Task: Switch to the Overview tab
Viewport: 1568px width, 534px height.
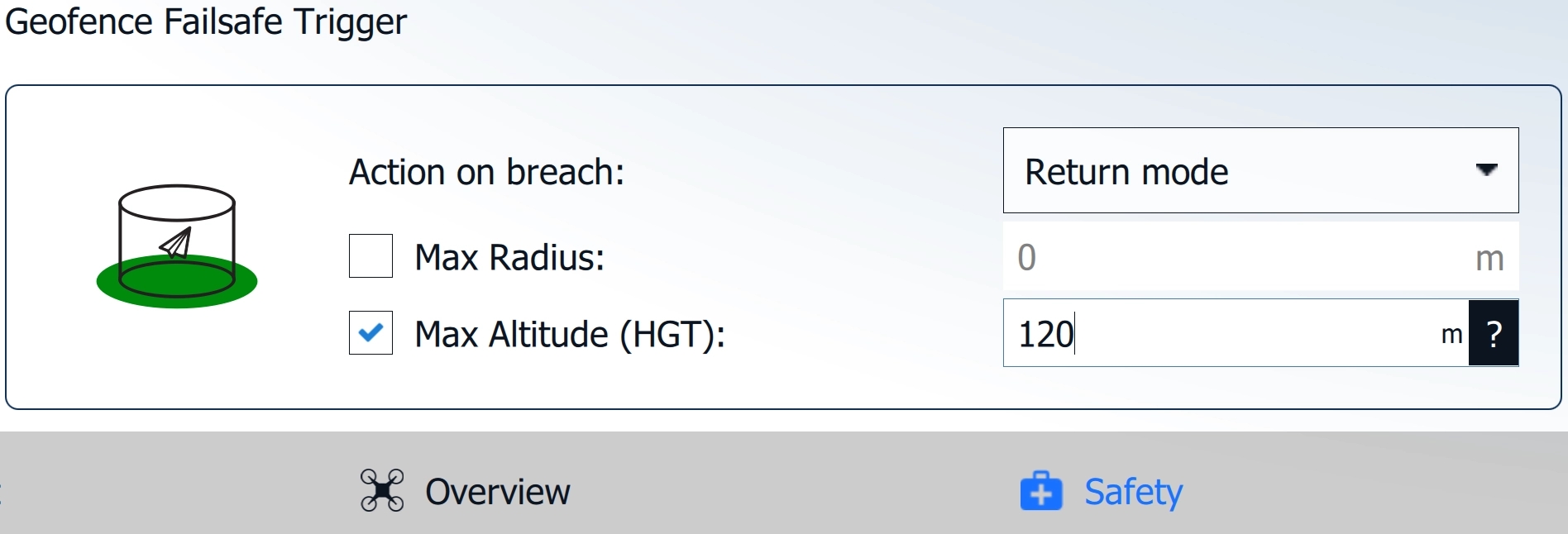Action: coord(497,492)
